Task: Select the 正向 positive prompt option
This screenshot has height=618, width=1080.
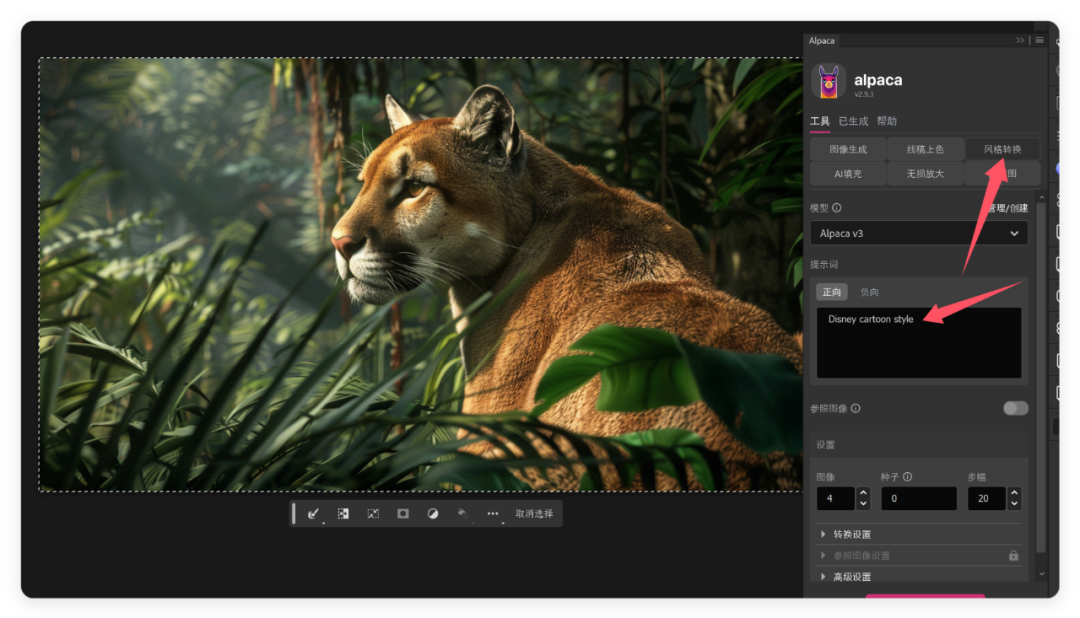Action: tap(832, 292)
